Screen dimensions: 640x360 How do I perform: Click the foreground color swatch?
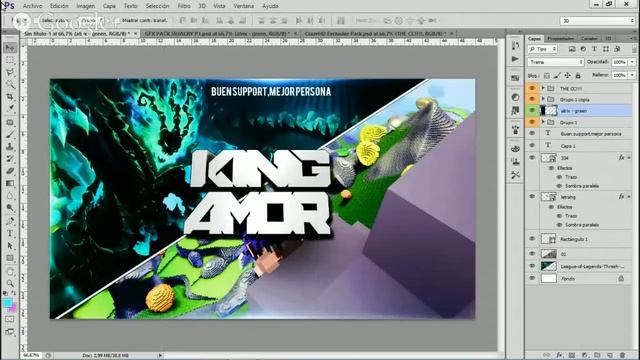point(8,303)
